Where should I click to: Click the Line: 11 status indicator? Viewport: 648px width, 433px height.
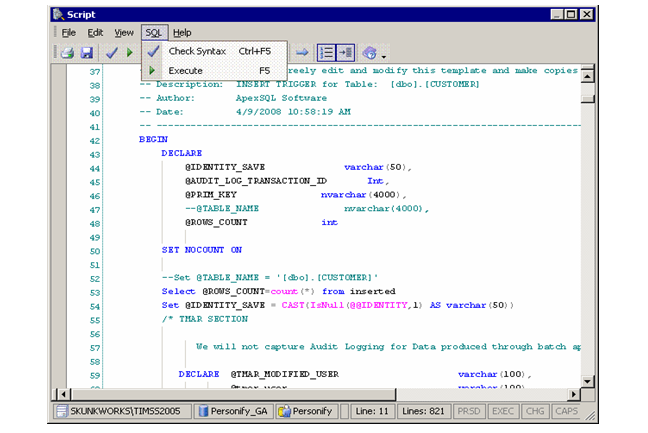click(372, 411)
